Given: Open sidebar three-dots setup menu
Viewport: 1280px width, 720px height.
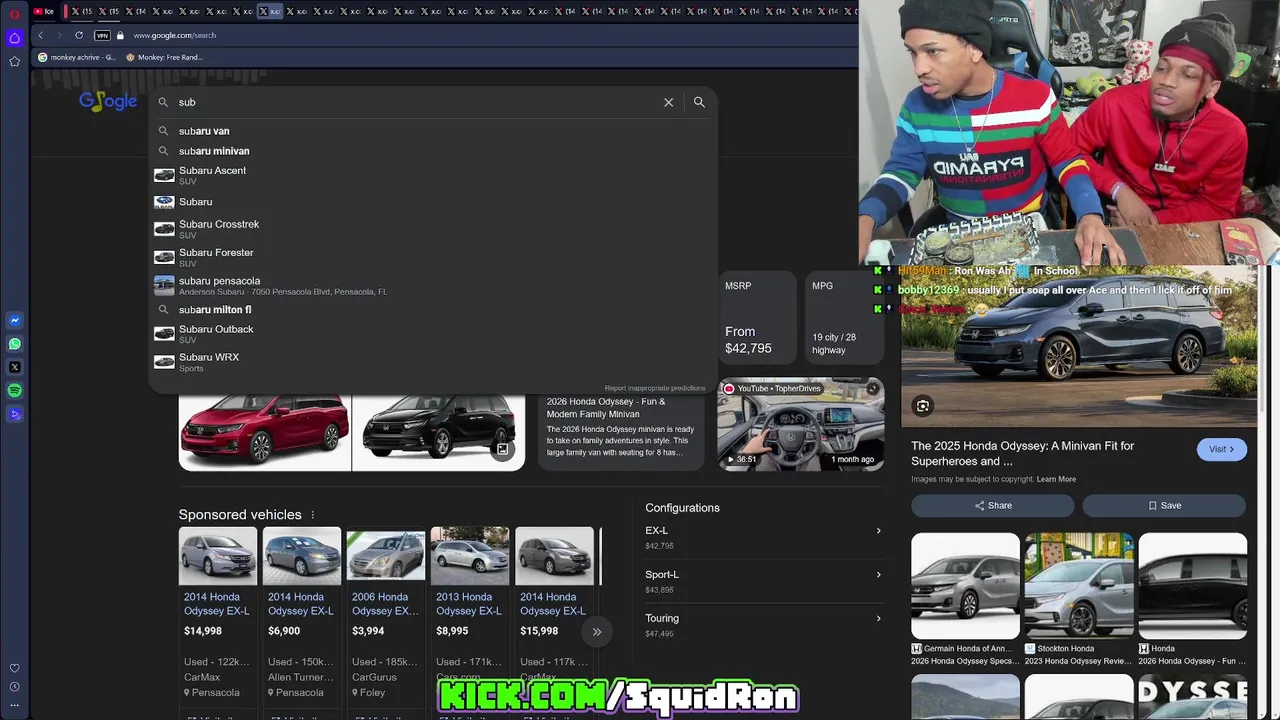Looking at the screenshot, I should [14, 706].
